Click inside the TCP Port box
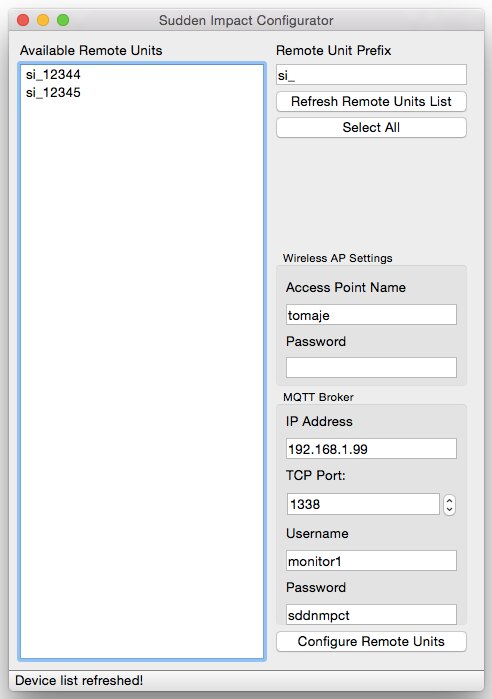492x699 pixels. coord(363,504)
